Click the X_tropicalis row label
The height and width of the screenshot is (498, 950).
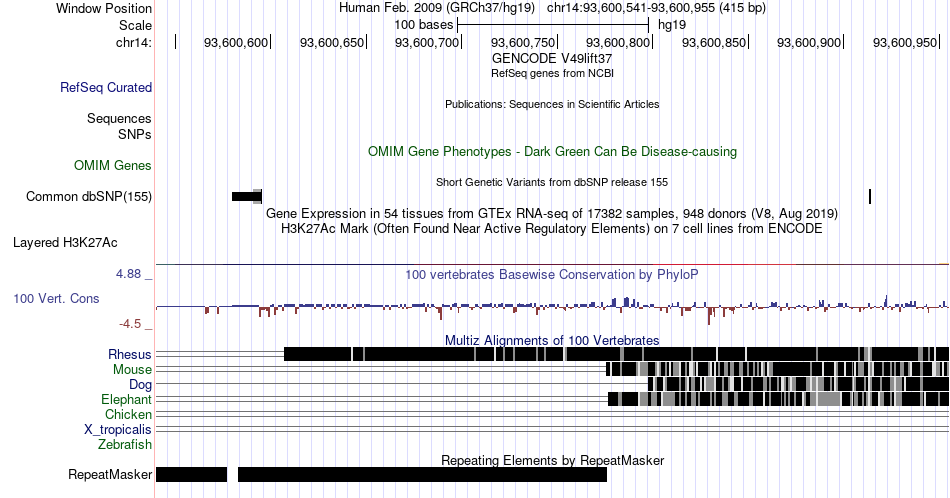click(x=118, y=429)
